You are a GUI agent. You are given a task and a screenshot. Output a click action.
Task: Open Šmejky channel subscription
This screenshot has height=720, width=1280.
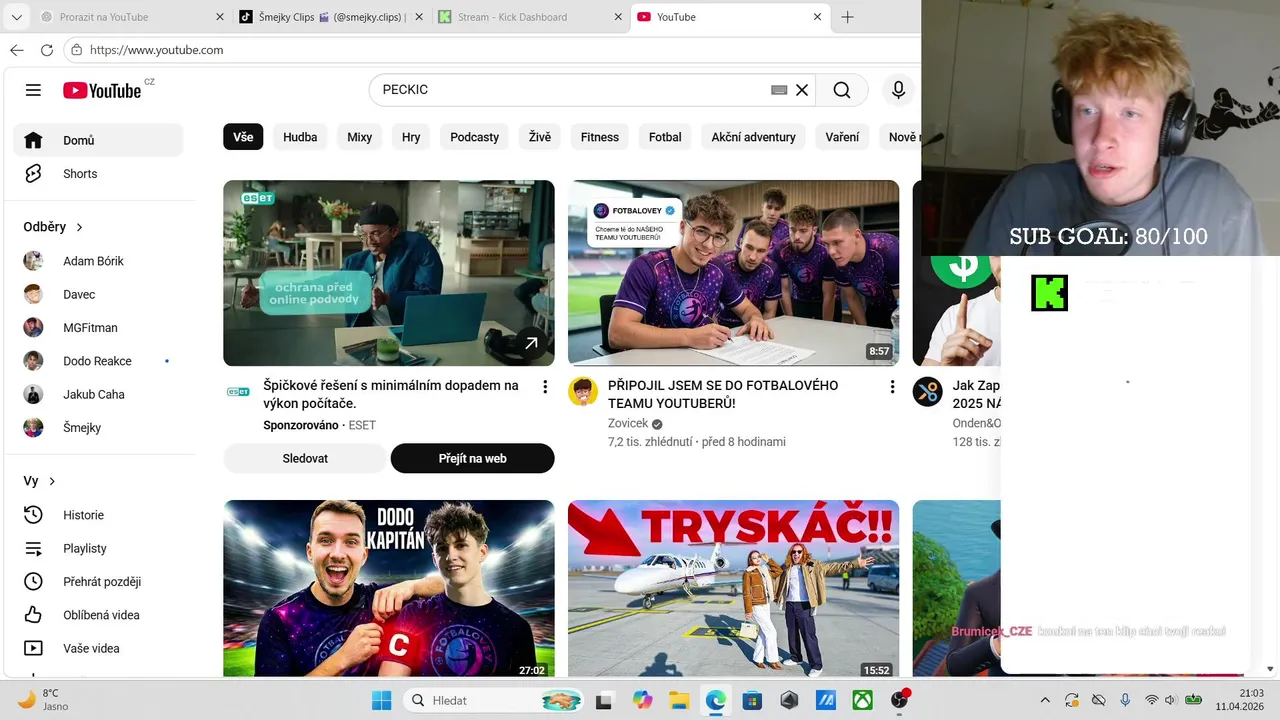[98, 427]
